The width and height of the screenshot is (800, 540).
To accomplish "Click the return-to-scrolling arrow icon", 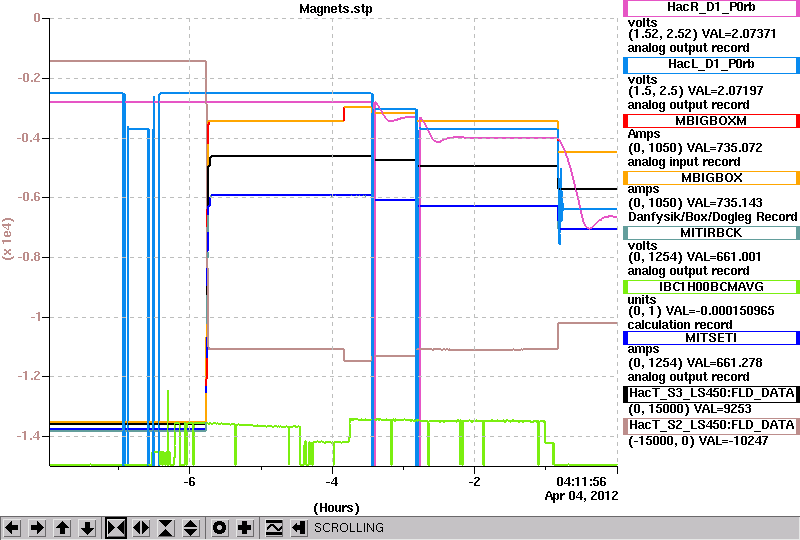I will (x=299, y=528).
